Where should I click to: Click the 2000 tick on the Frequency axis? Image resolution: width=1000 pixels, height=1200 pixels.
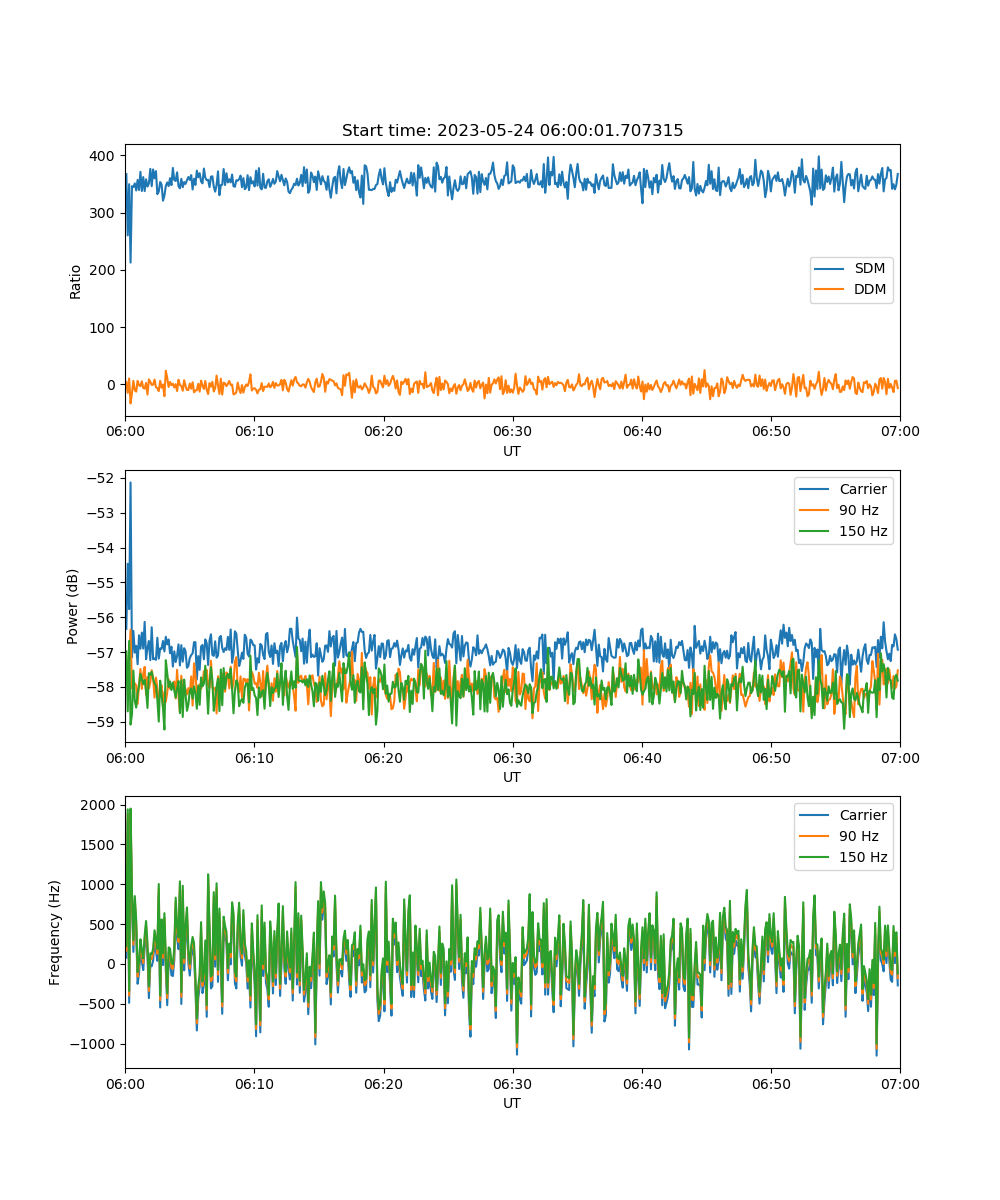100,806
